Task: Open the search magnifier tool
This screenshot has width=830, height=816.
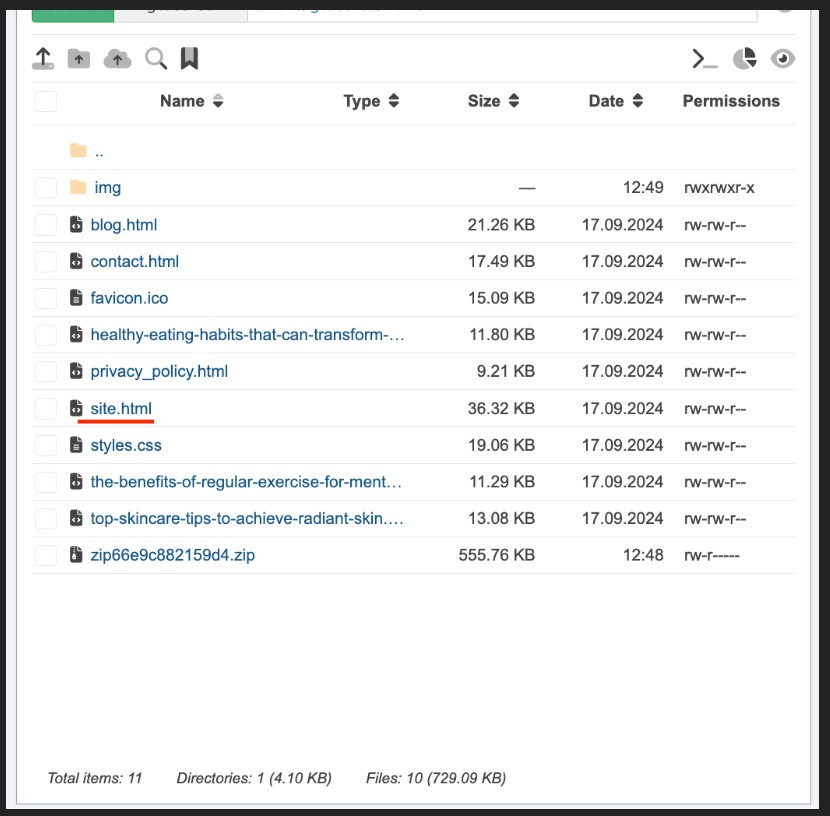Action: pyautogui.click(x=155, y=59)
